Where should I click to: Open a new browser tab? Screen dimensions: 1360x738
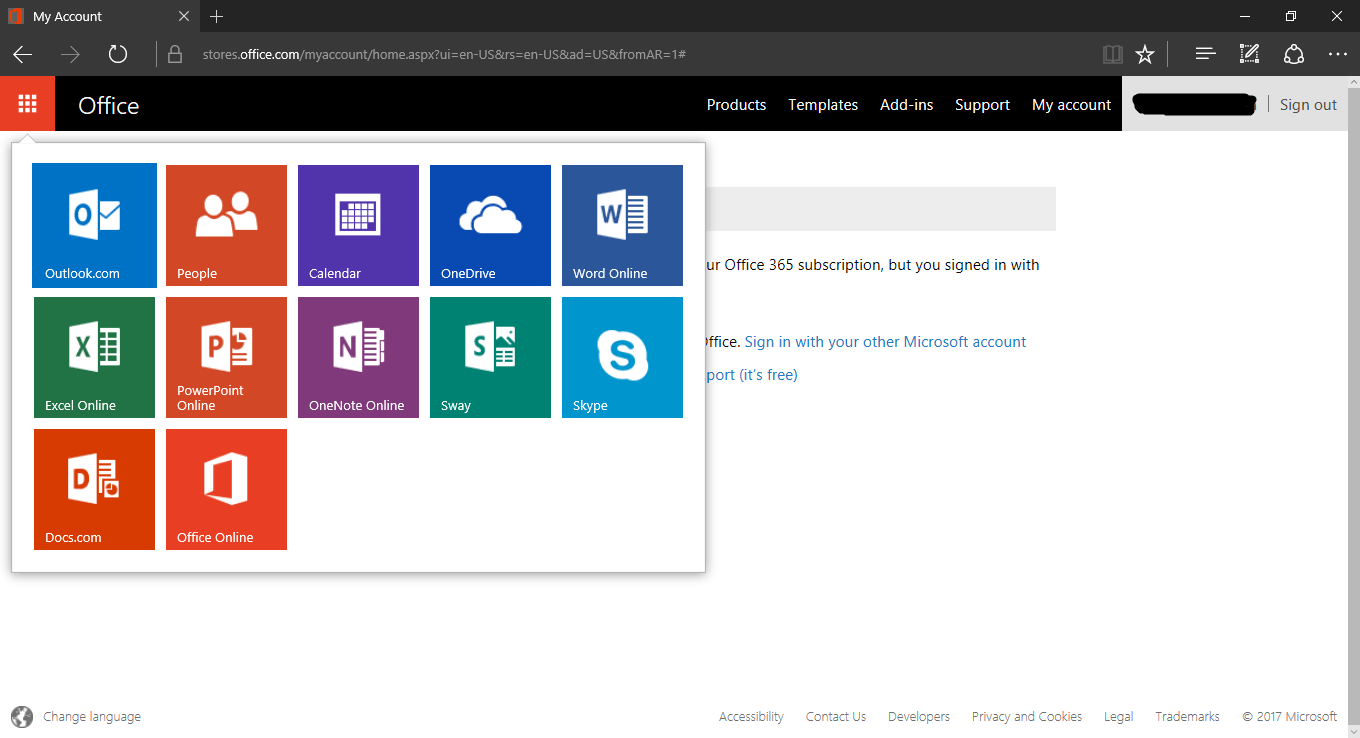217,16
